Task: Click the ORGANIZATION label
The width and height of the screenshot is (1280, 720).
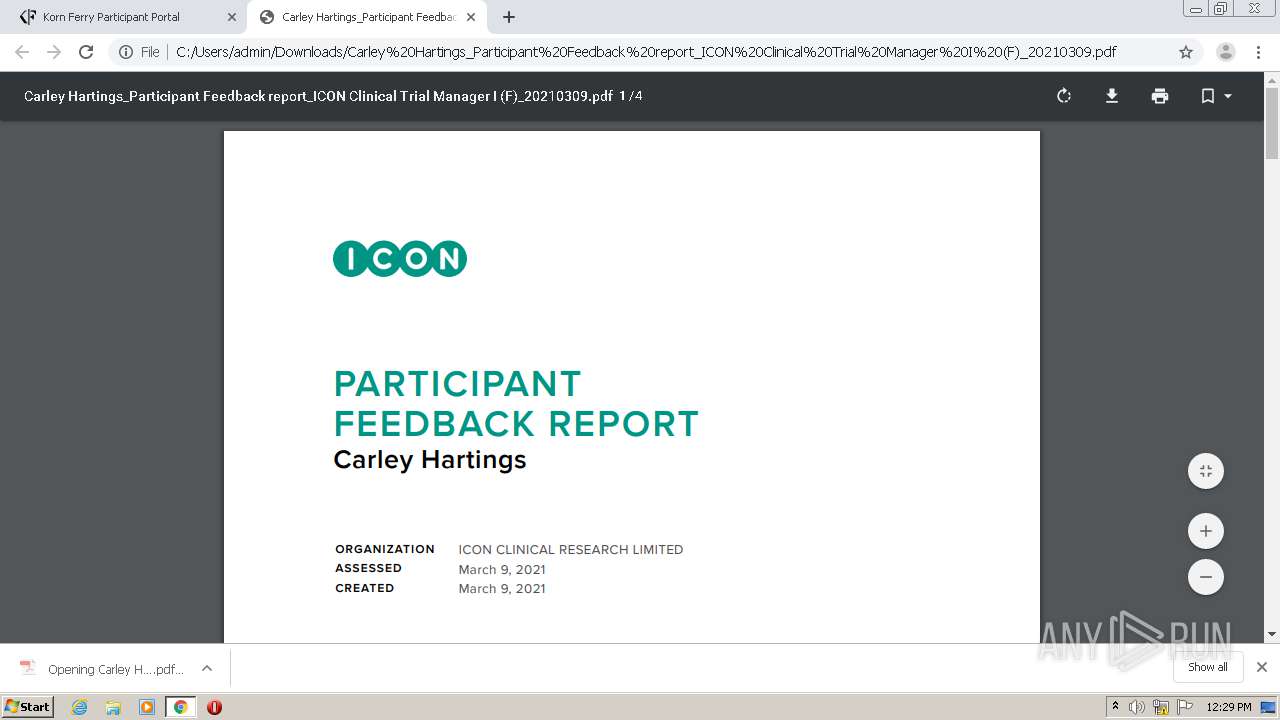Action: [385, 549]
